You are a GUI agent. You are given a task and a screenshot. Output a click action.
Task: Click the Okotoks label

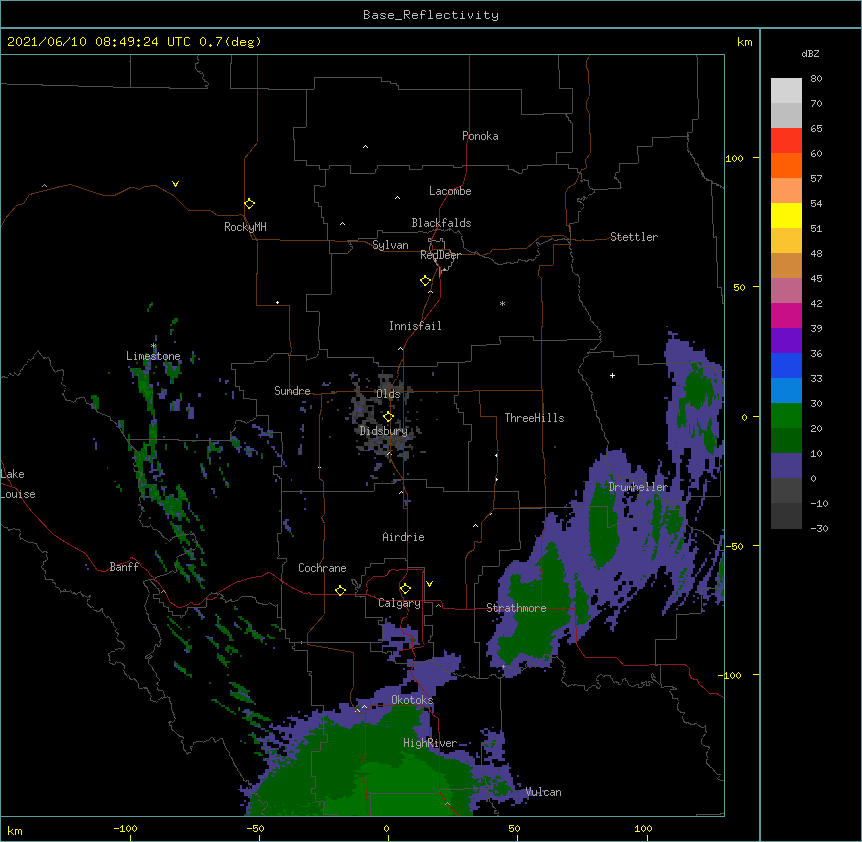[x=412, y=700]
